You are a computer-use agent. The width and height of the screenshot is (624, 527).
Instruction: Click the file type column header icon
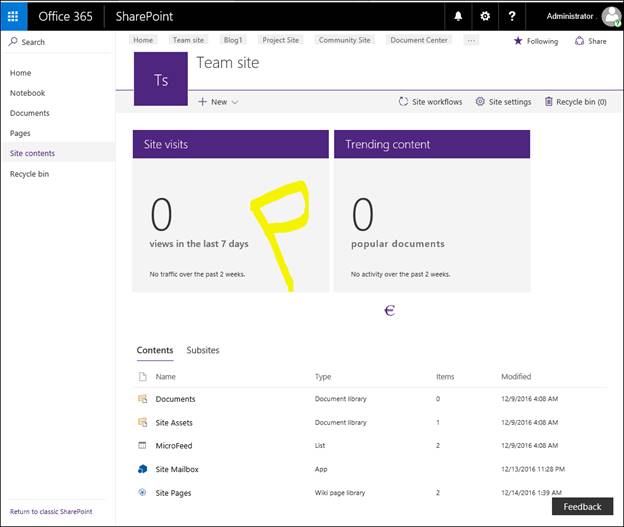[x=142, y=377]
